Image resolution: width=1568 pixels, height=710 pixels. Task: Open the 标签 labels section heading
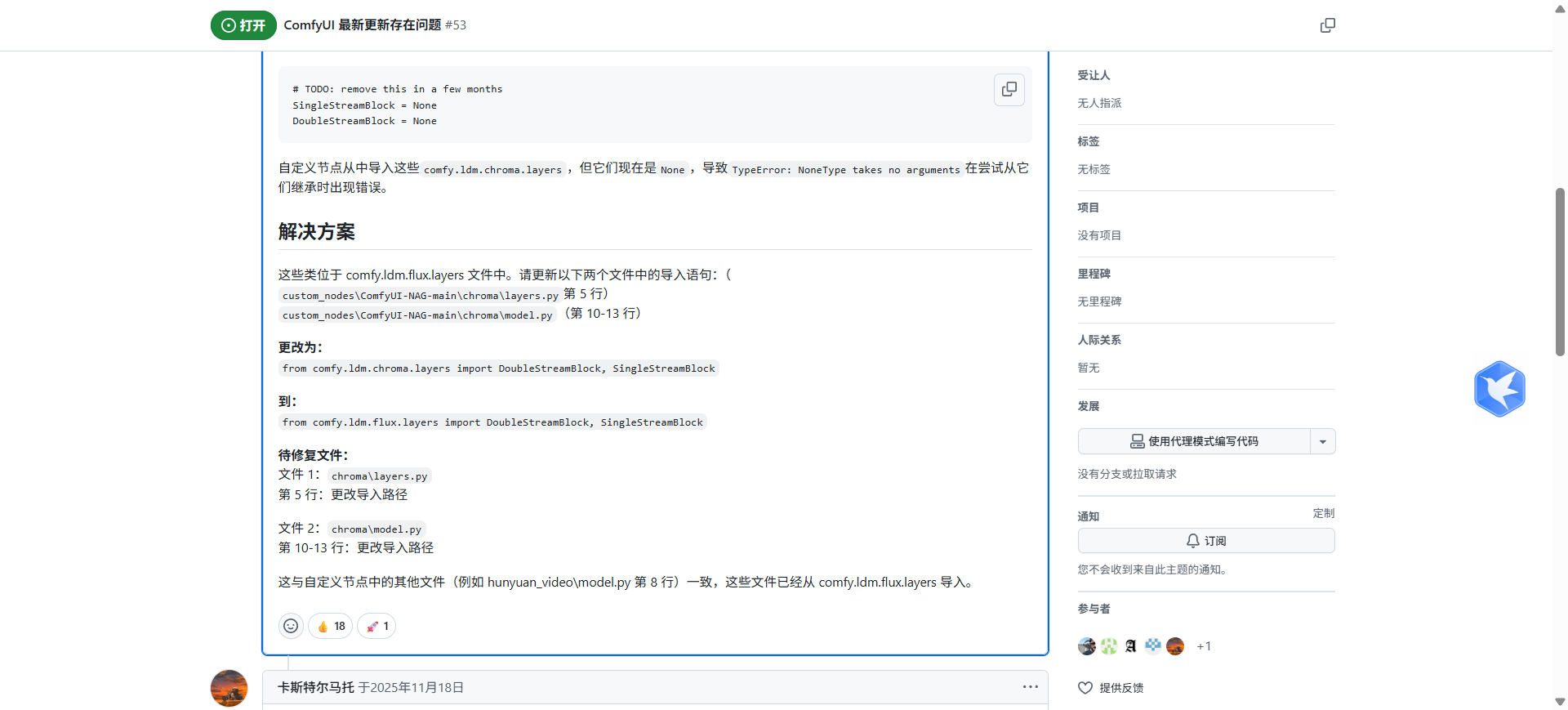pos(1089,141)
